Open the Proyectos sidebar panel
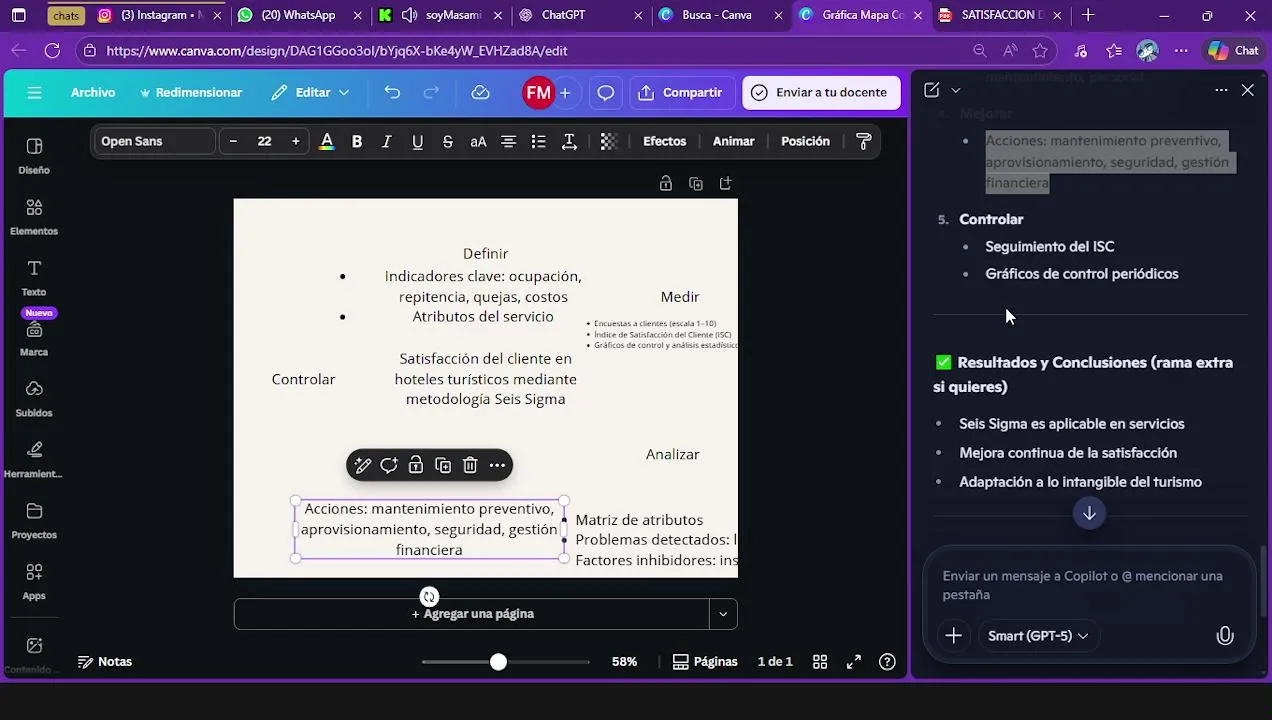This screenshot has height=720, width=1272. 34,521
